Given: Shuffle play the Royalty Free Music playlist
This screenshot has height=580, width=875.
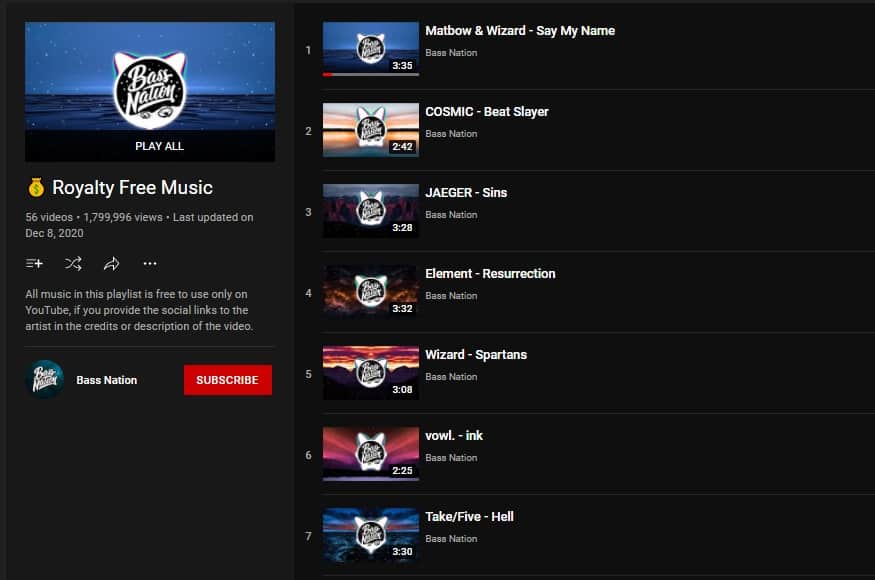Looking at the screenshot, I should coord(73,263).
